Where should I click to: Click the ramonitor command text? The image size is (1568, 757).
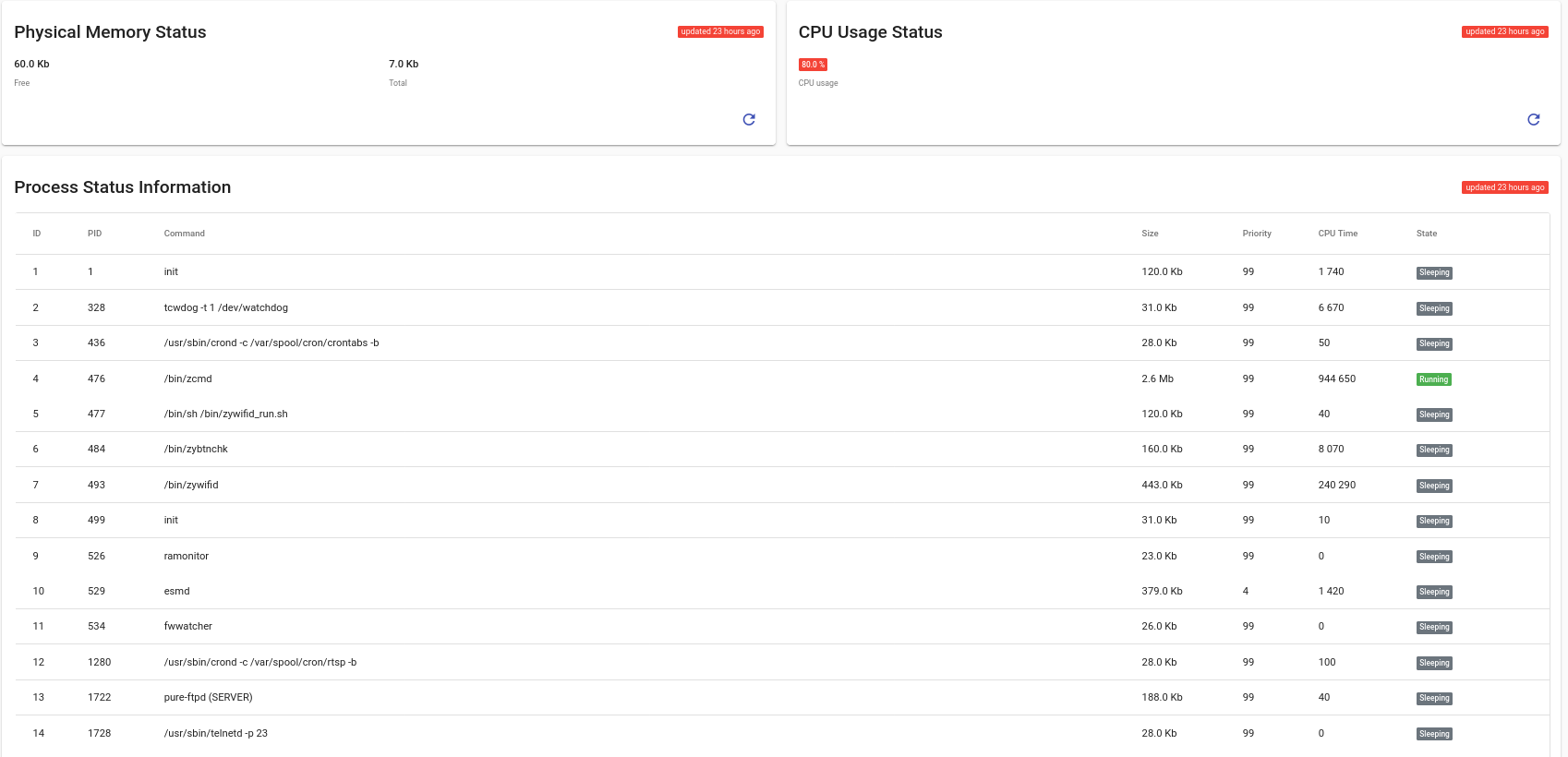[x=186, y=556]
